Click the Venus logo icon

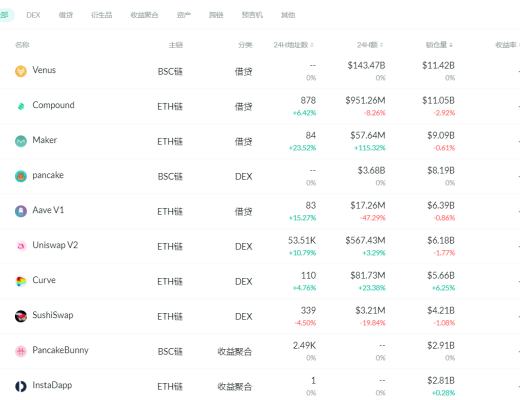coord(21,71)
